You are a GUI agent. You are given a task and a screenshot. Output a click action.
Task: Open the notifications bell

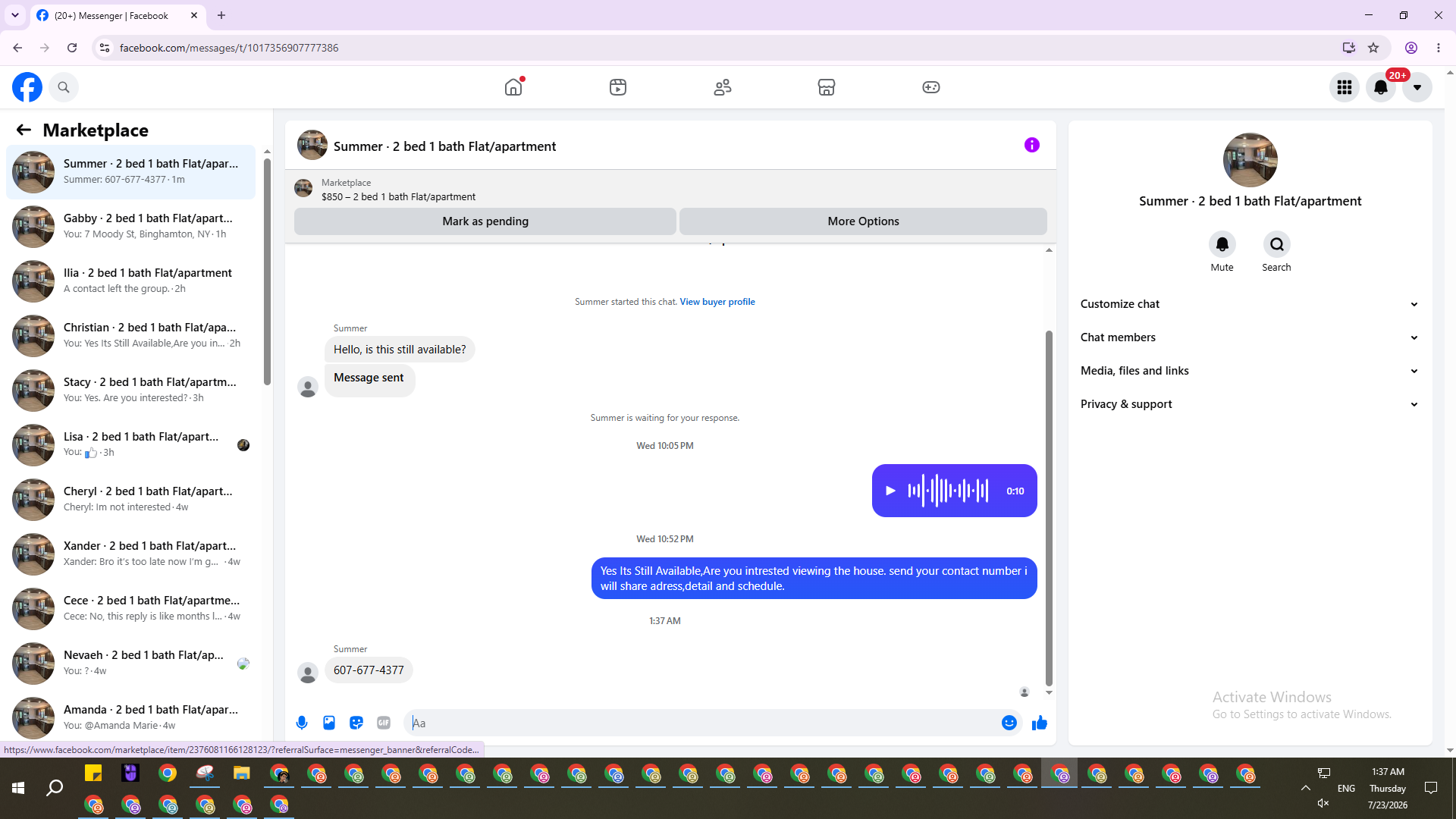coord(1381,87)
